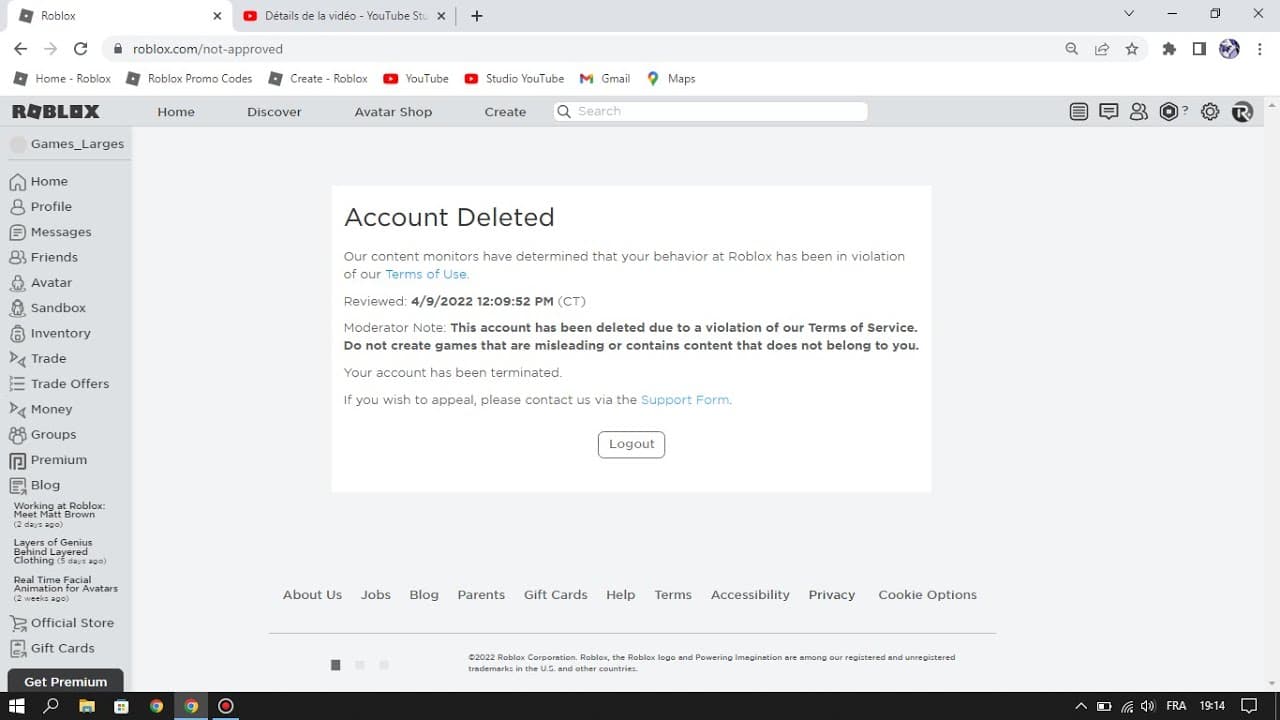1280x720 pixels.
Task: Bookmark this page with the star icon
Action: [x=1132, y=48]
